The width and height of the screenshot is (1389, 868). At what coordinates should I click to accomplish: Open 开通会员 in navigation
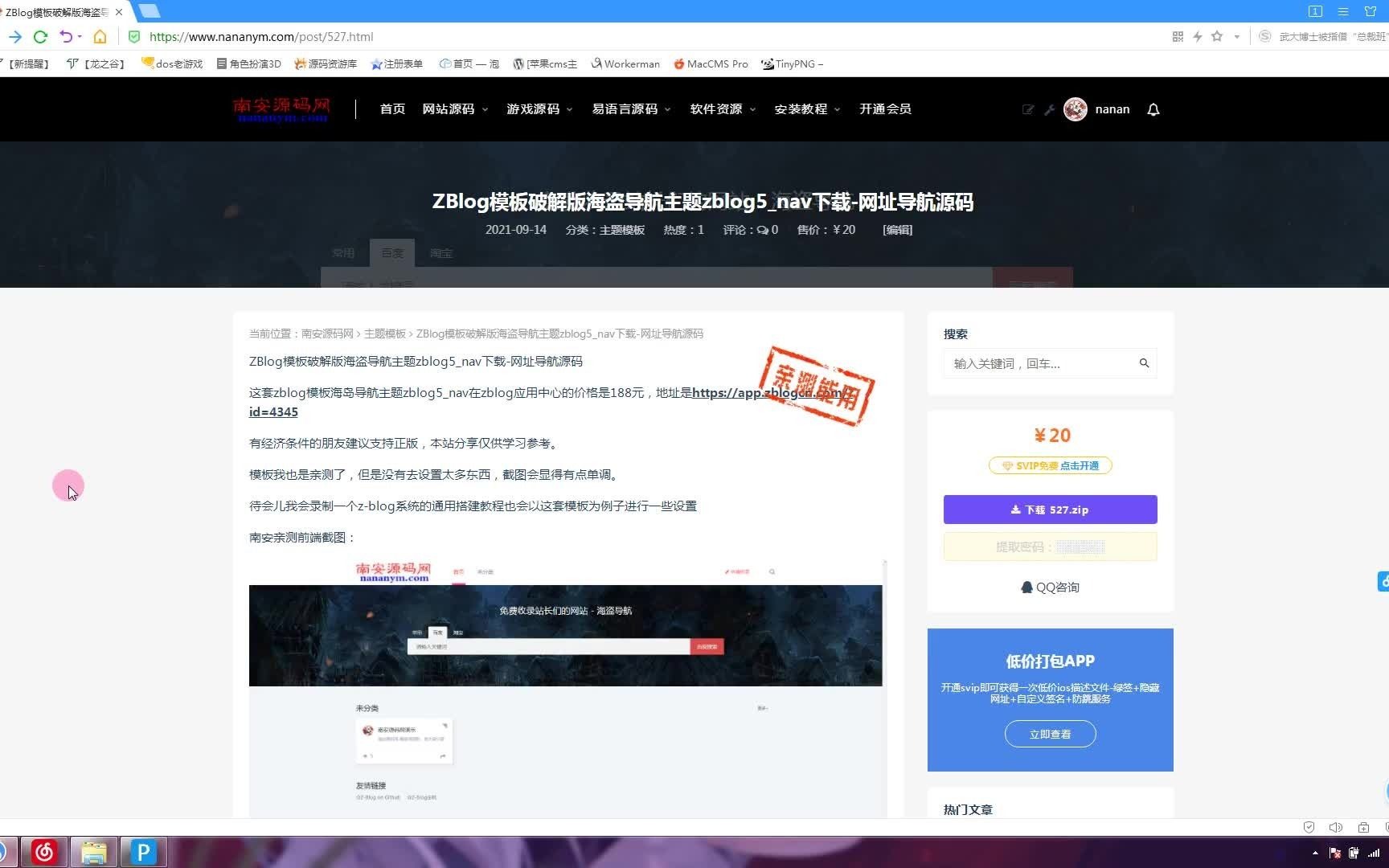point(885,109)
